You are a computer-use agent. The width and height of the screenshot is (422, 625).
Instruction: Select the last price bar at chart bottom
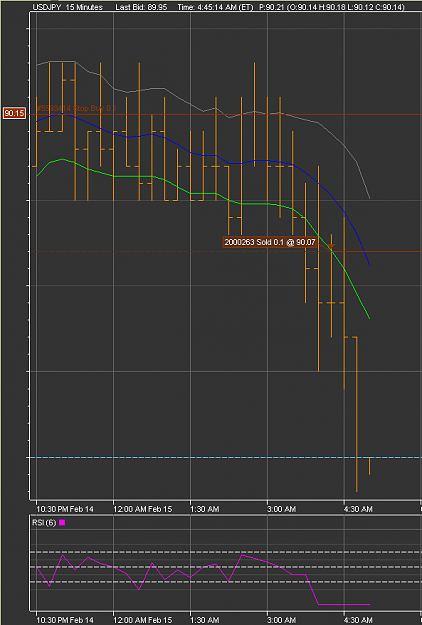pyautogui.click(x=369, y=466)
